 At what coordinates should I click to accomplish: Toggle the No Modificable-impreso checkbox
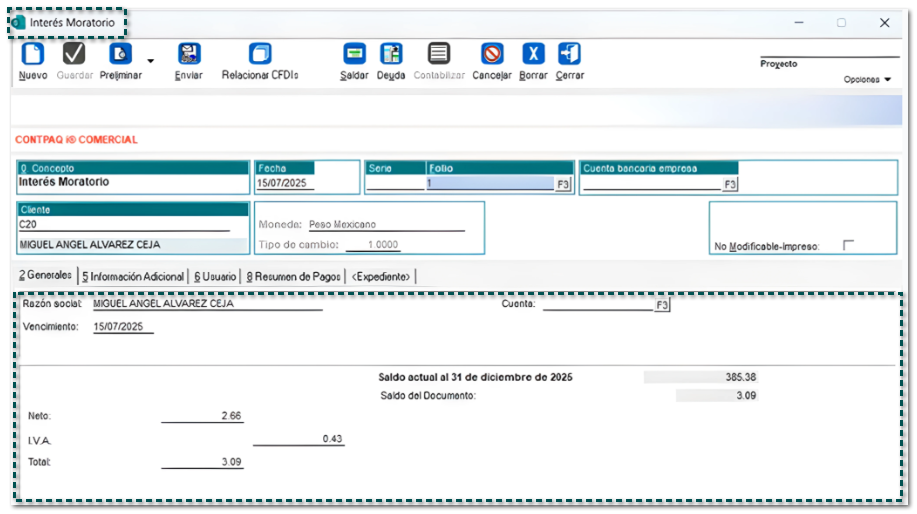point(848,245)
